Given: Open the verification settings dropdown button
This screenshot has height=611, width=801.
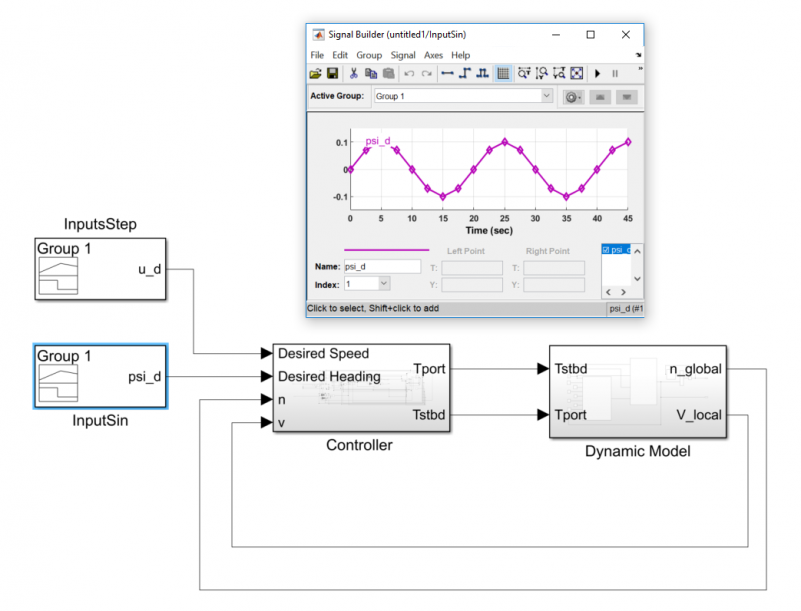Looking at the screenshot, I should pos(573,97).
